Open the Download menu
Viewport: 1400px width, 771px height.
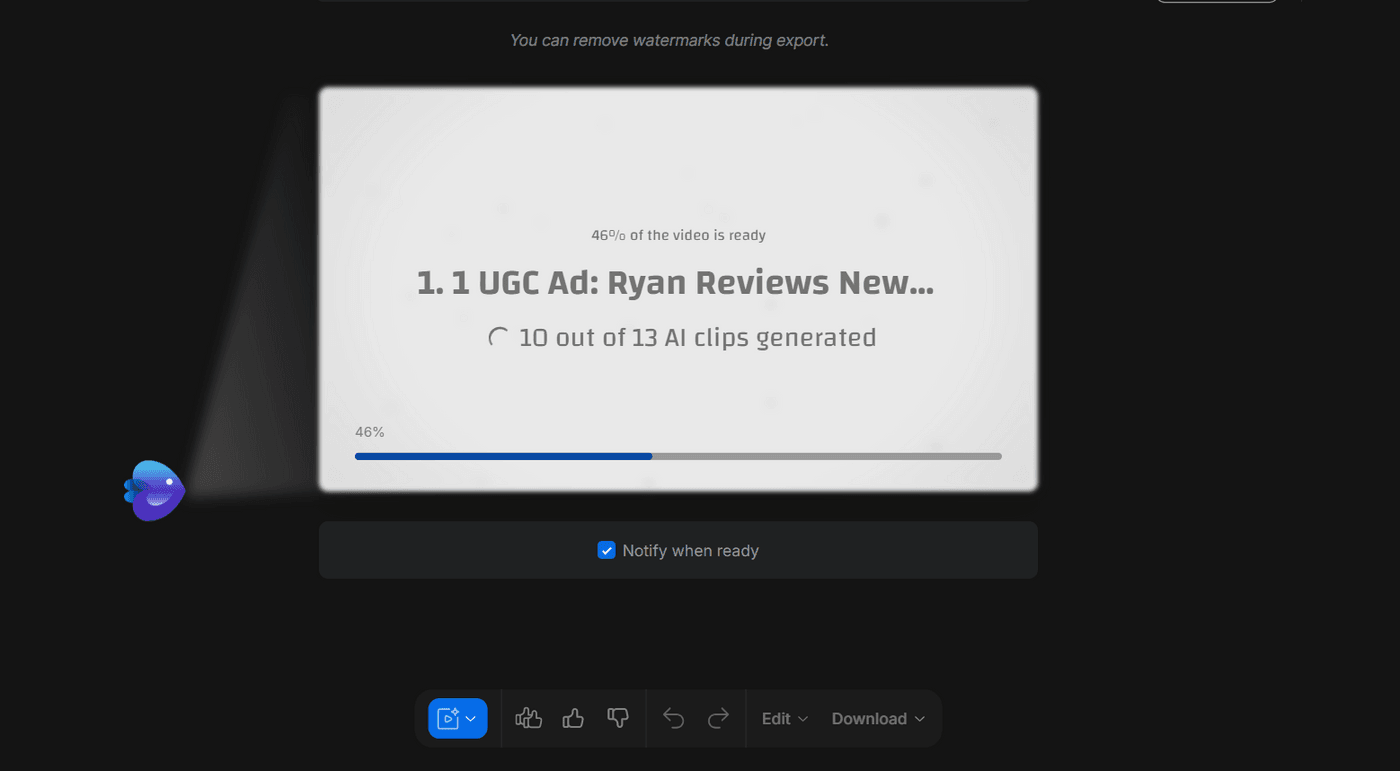(x=868, y=718)
